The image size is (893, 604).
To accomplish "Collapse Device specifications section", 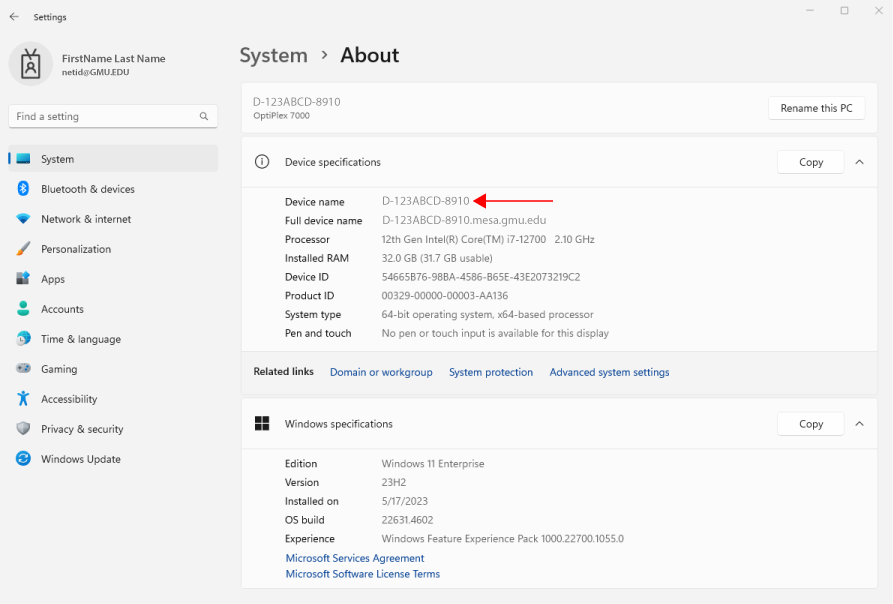I will [859, 162].
